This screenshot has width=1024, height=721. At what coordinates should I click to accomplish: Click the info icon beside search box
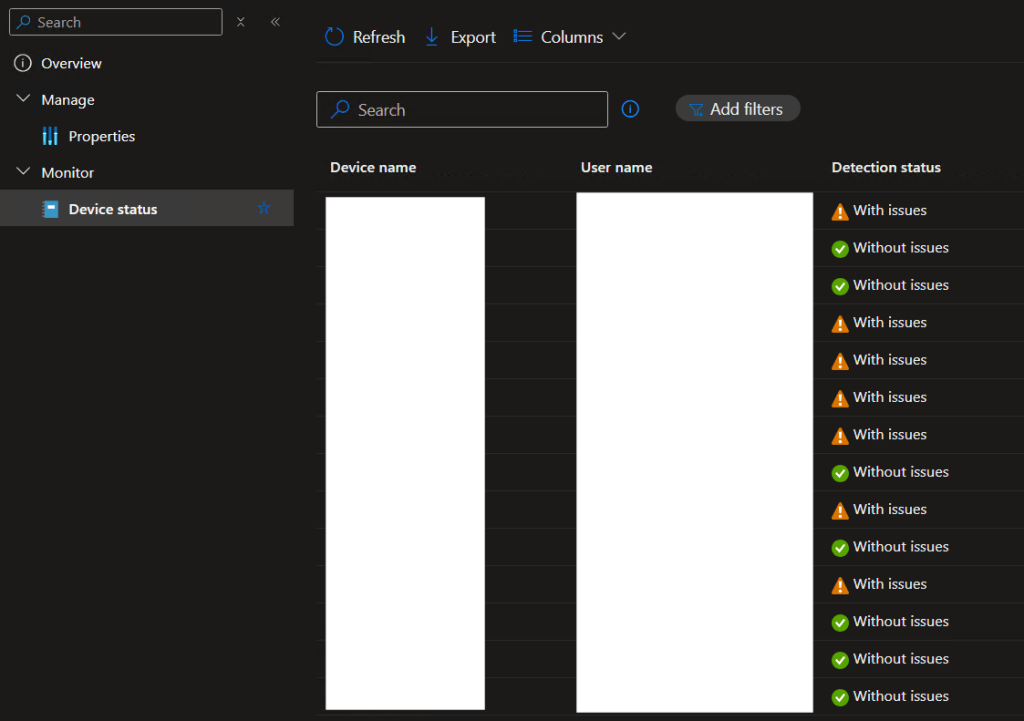pos(630,109)
